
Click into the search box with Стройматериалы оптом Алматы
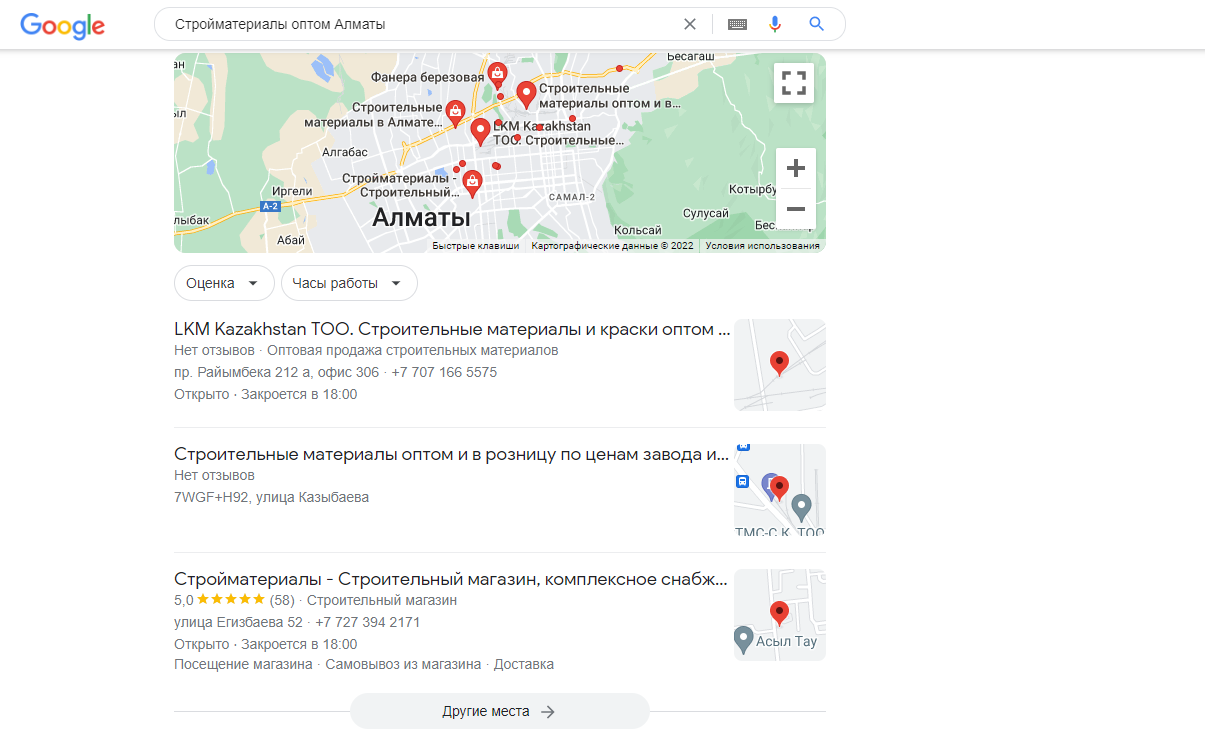click(x=420, y=24)
